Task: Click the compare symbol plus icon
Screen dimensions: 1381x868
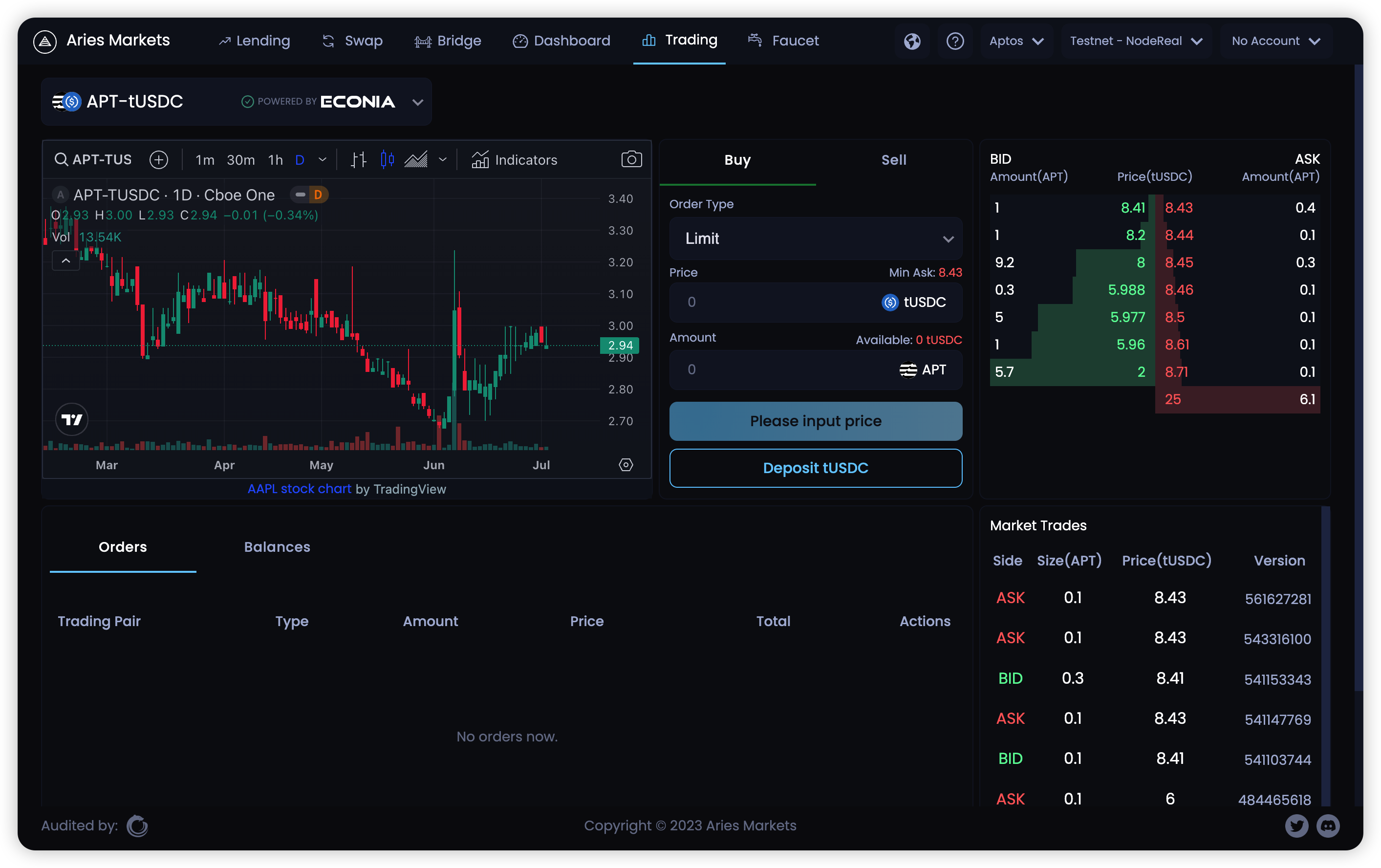Action: coord(159,159)
